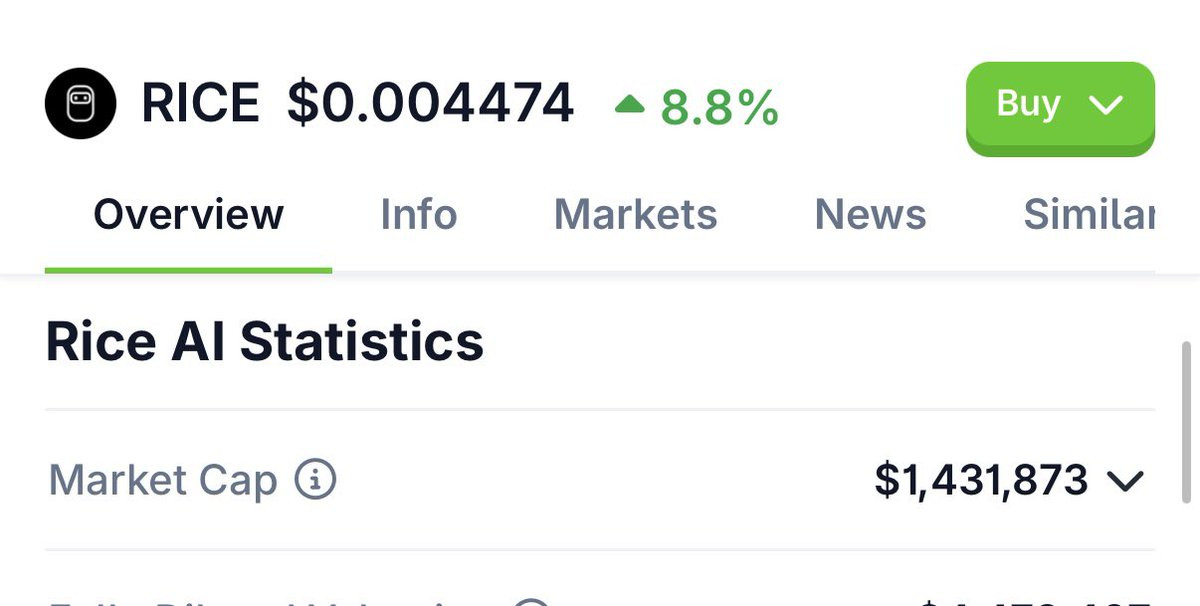Open the Buy dropdown chevron
The image size is (1200, 606).
coord(1106,104)
